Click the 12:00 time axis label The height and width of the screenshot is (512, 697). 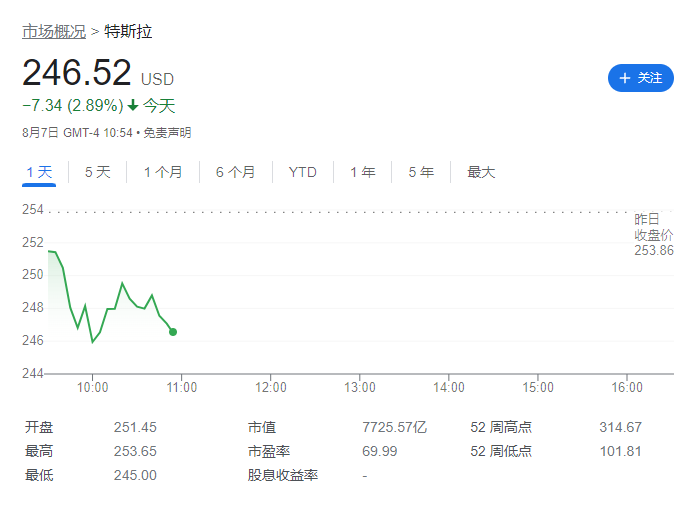coord(271,387)
